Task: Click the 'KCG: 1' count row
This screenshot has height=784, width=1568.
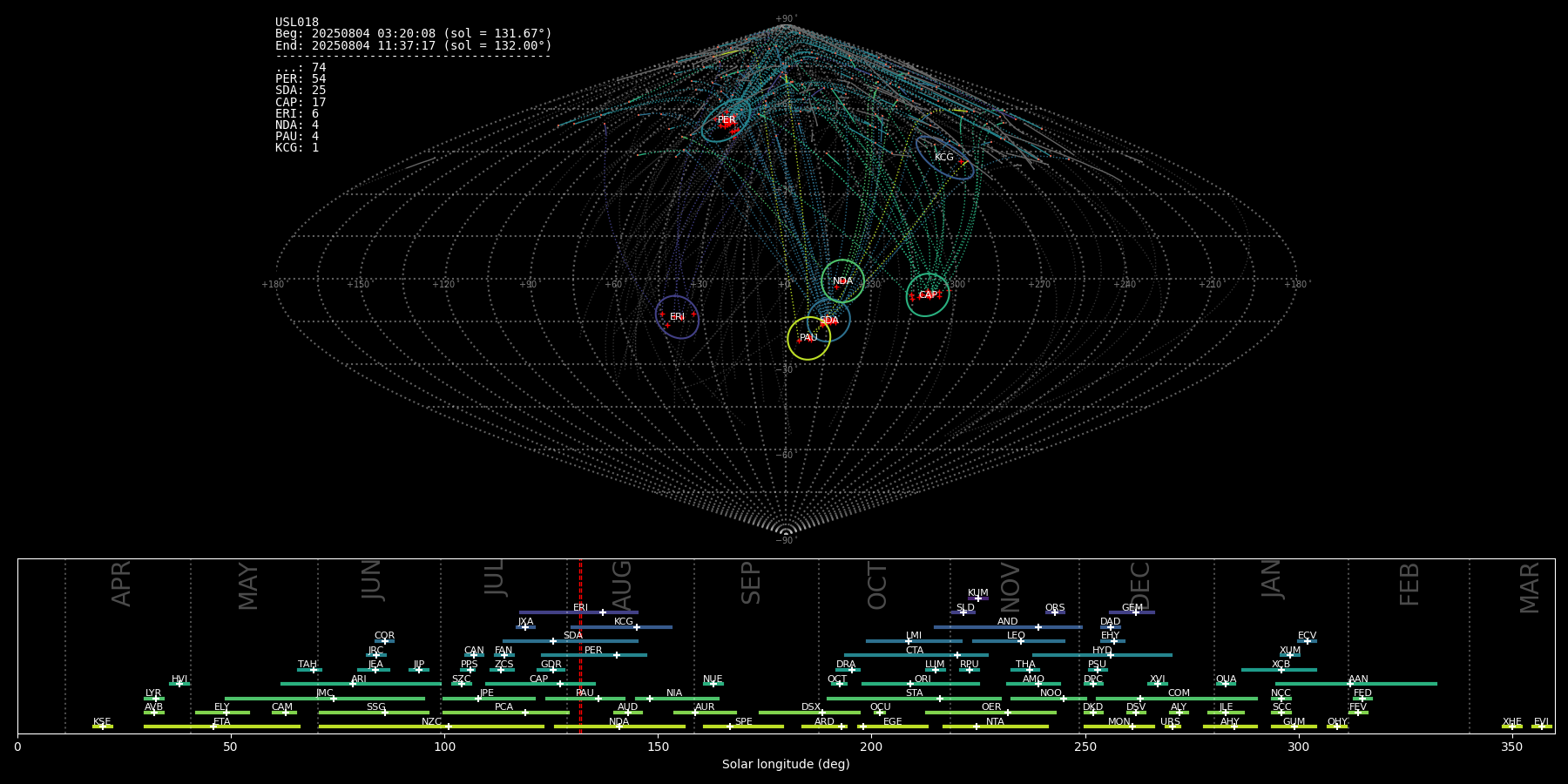Action: (297, 147)
